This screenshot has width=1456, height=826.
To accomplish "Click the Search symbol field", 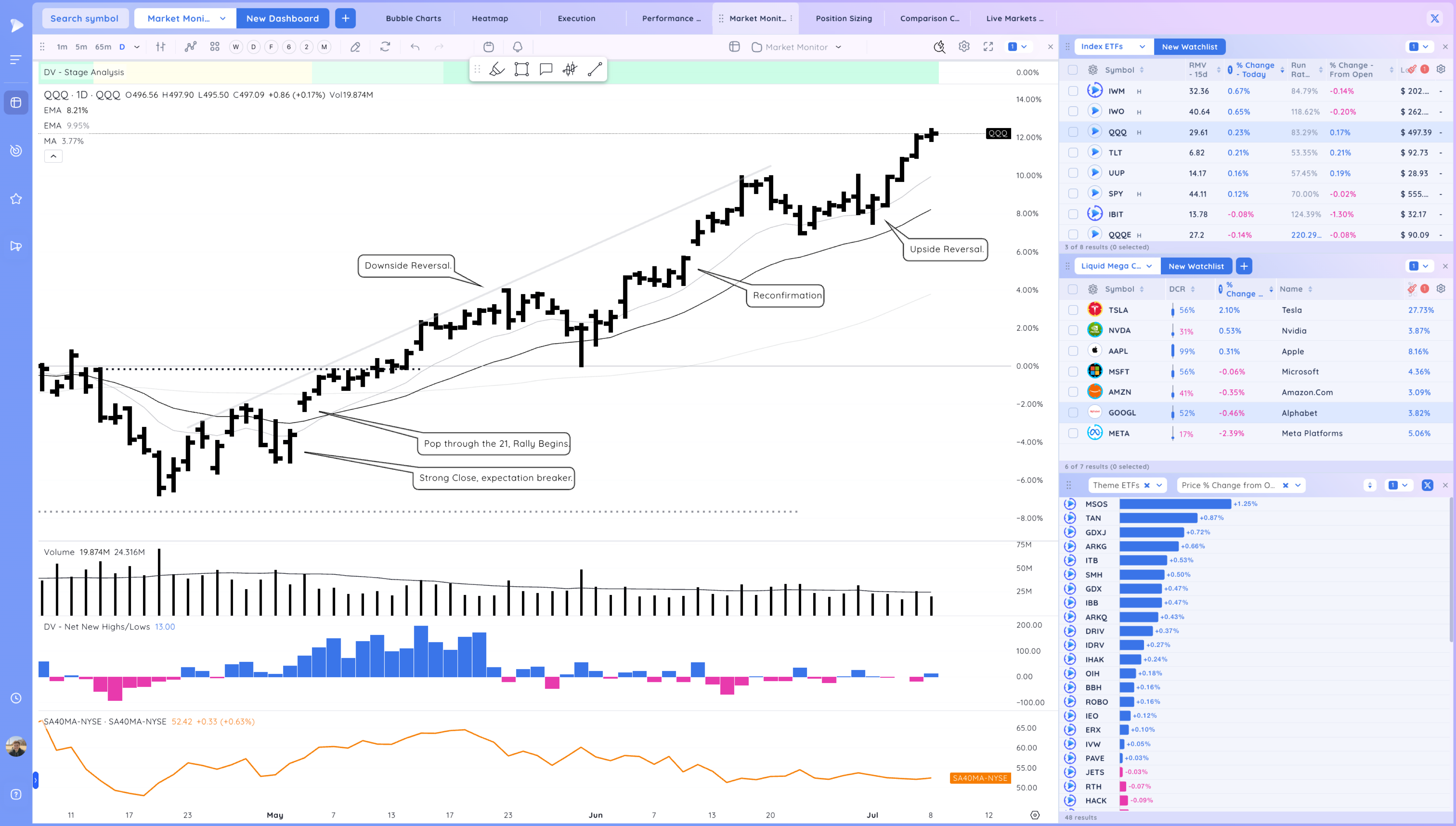I will coord(84,18).
